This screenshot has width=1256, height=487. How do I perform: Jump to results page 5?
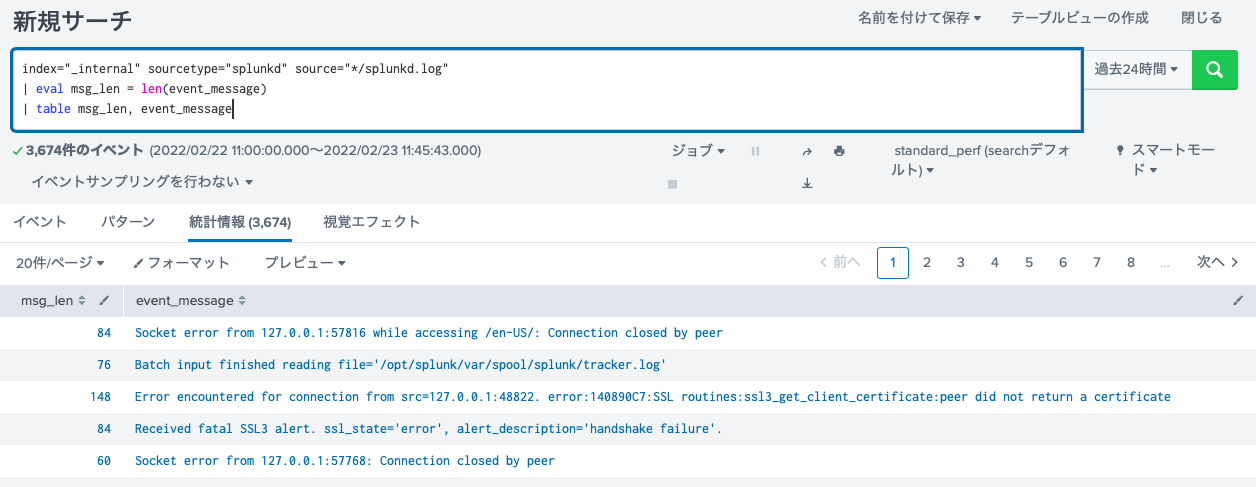point(1029,262)
